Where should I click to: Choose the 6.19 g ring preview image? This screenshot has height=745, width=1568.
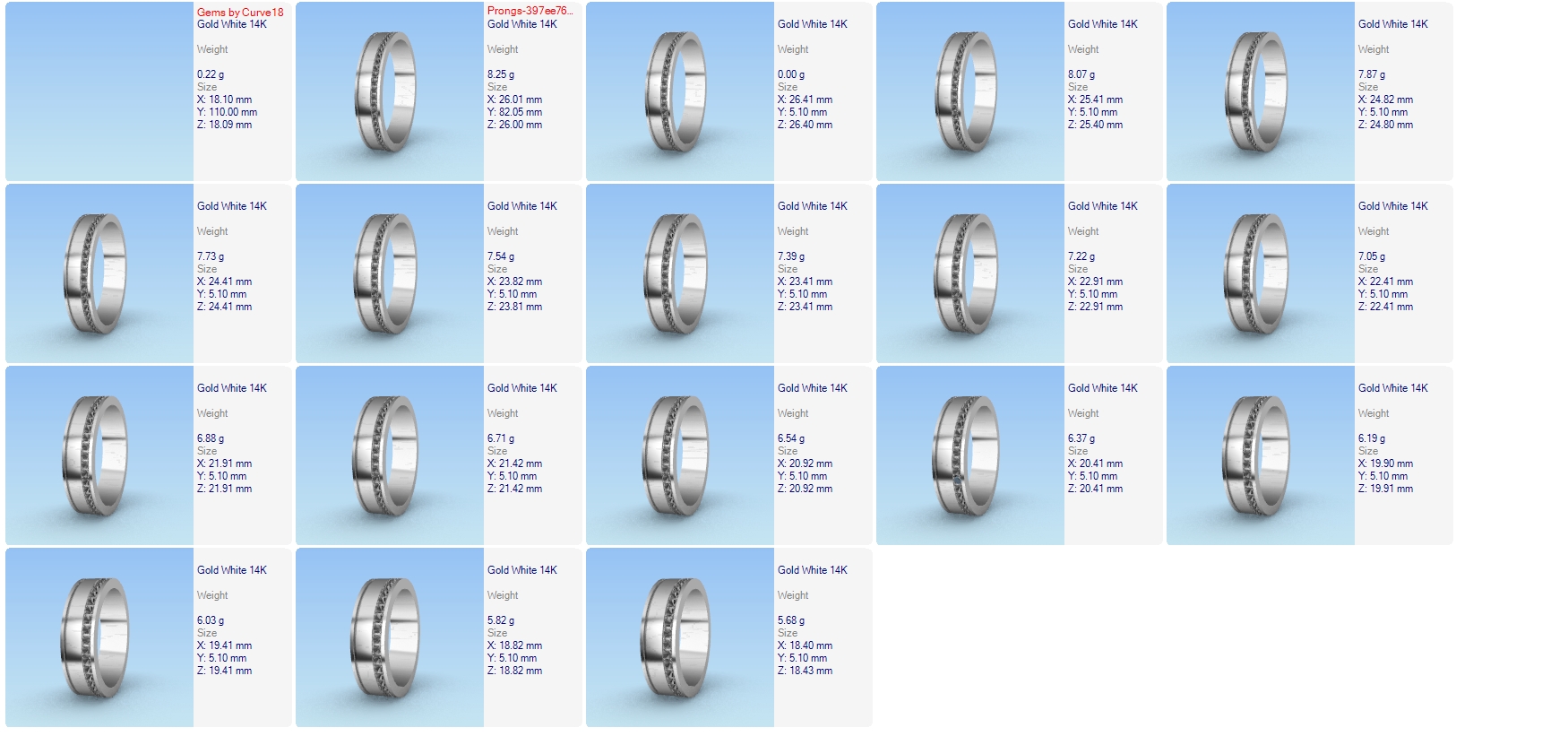click(1261, 455)
